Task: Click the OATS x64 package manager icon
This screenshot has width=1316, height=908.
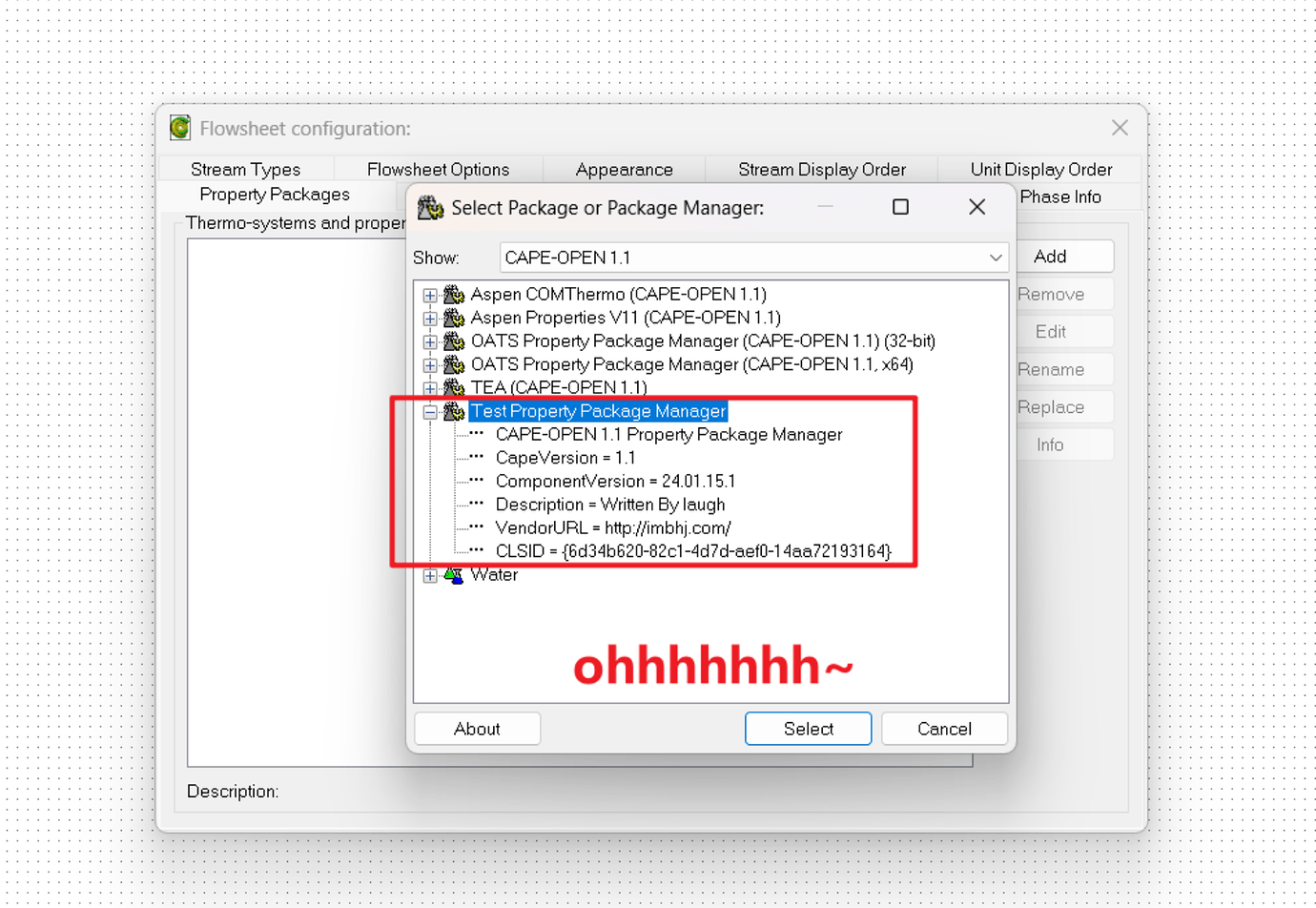Action: pos(454,364)
